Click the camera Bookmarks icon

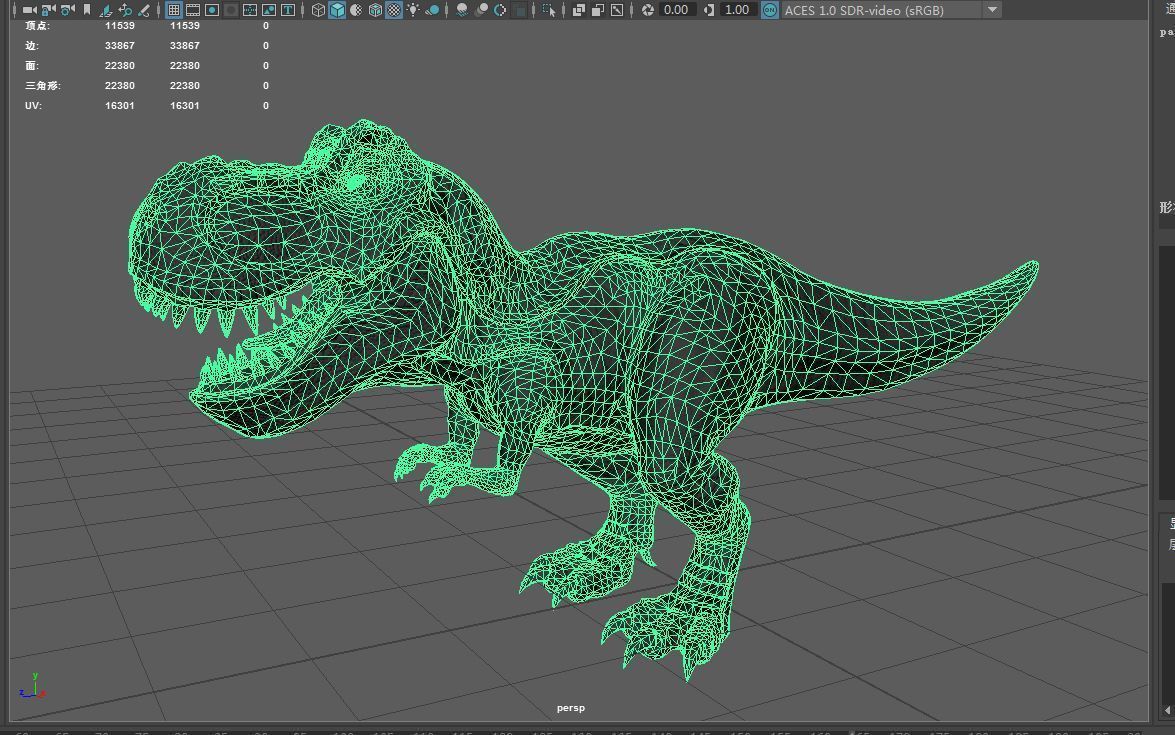(x=87, y=10)
